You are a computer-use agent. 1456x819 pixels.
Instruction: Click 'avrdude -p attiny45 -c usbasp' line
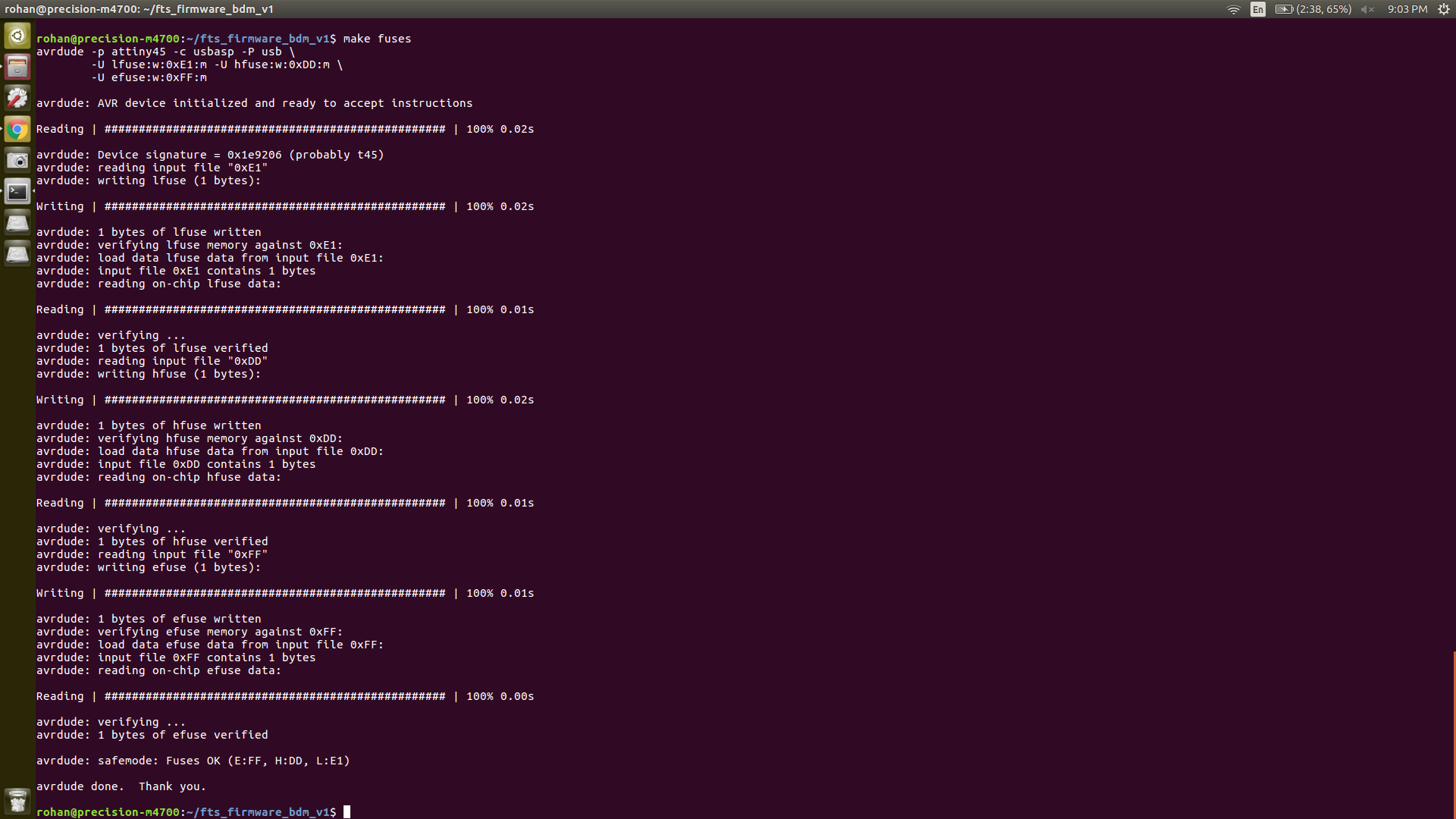(165, 52)
